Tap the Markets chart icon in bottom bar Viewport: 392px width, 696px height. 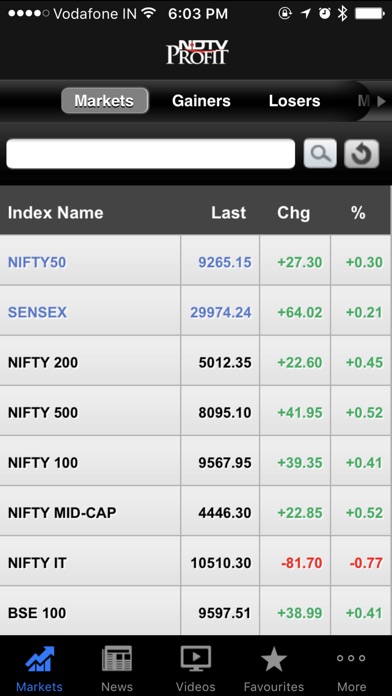(x=40, y=659)
